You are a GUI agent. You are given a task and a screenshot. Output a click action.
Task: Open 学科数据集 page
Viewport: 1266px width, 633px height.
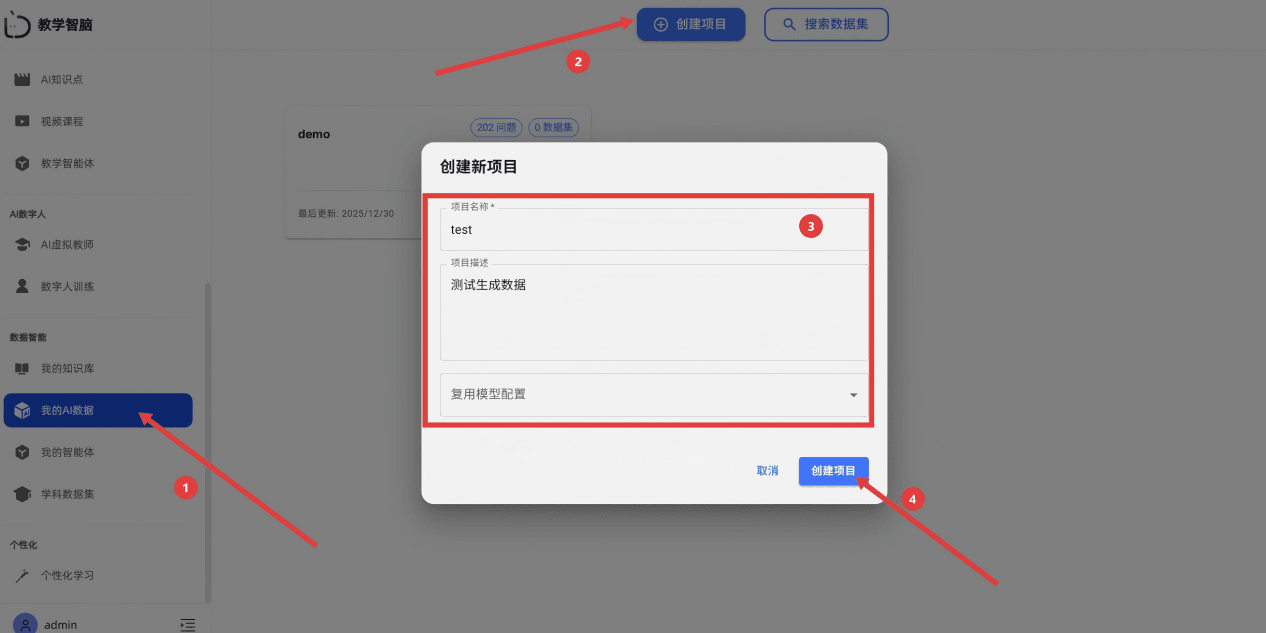(98, 494)
